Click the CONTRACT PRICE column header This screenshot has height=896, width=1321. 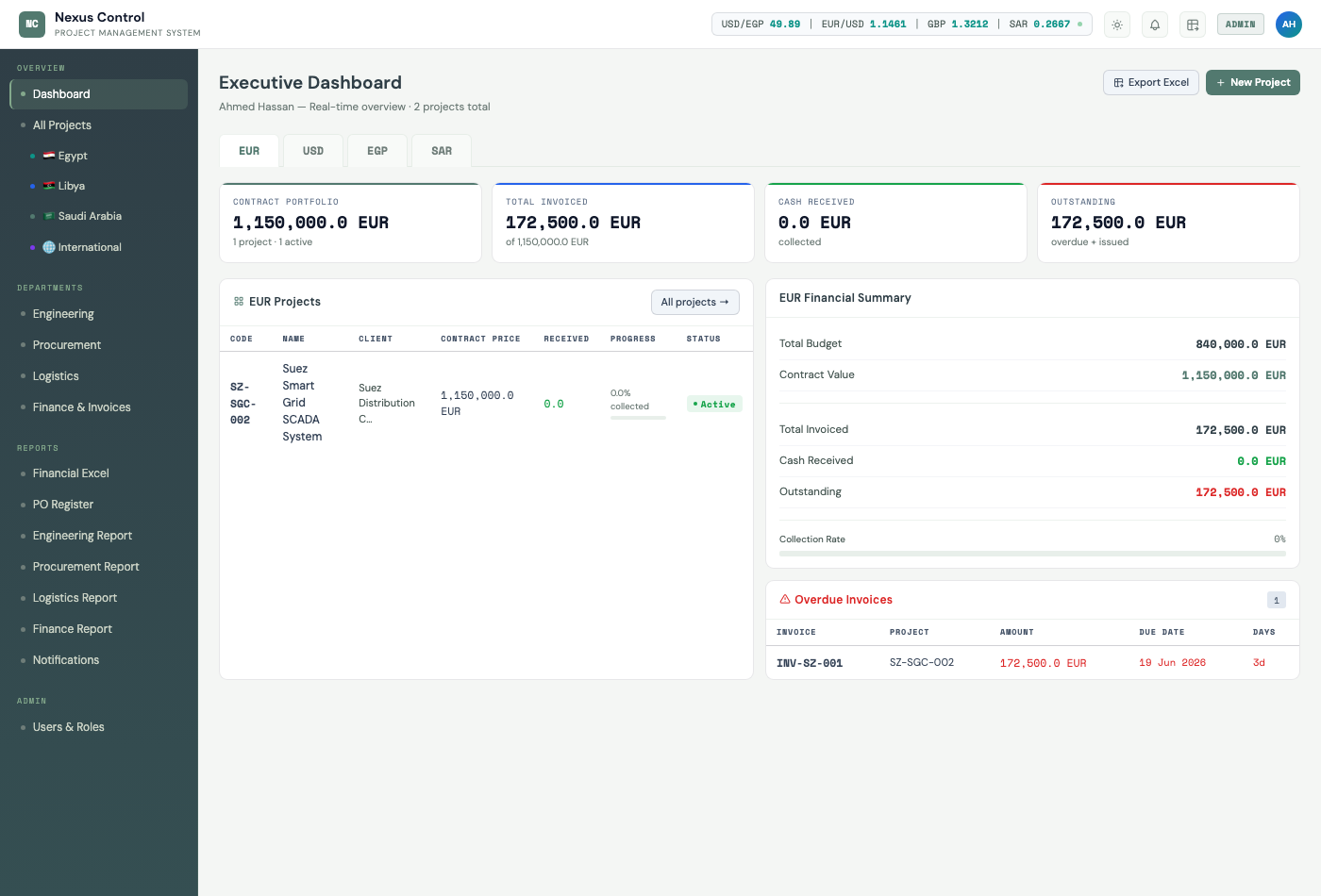480,339
